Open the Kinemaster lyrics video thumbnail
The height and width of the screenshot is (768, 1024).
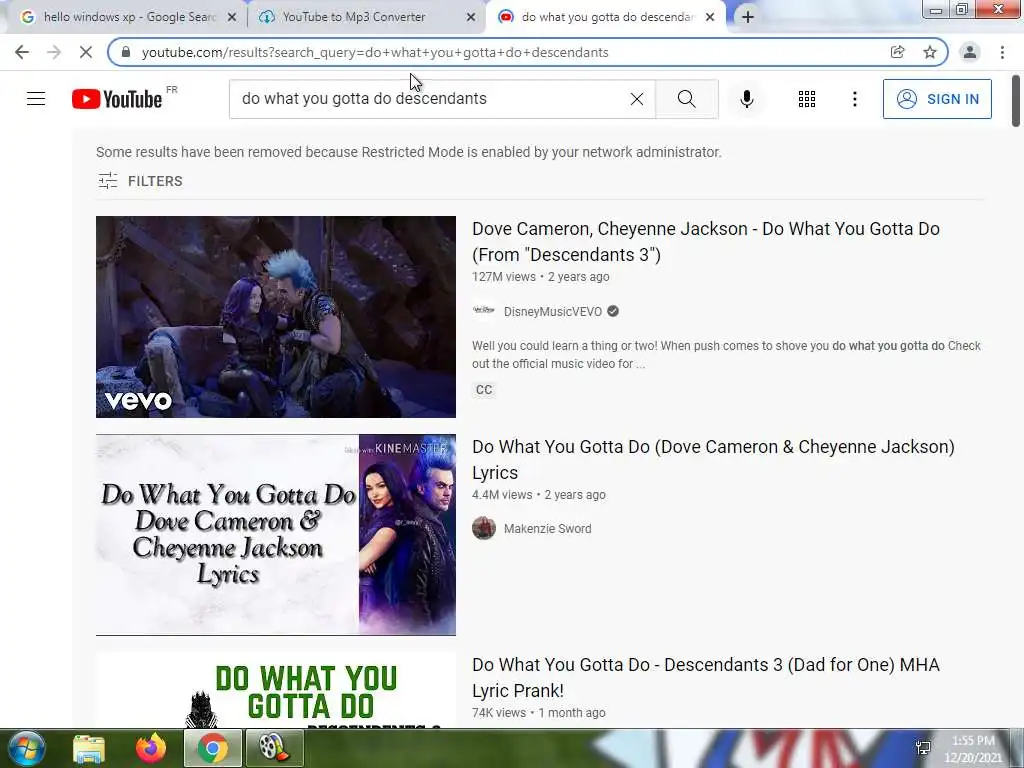(x=276, y=535)
